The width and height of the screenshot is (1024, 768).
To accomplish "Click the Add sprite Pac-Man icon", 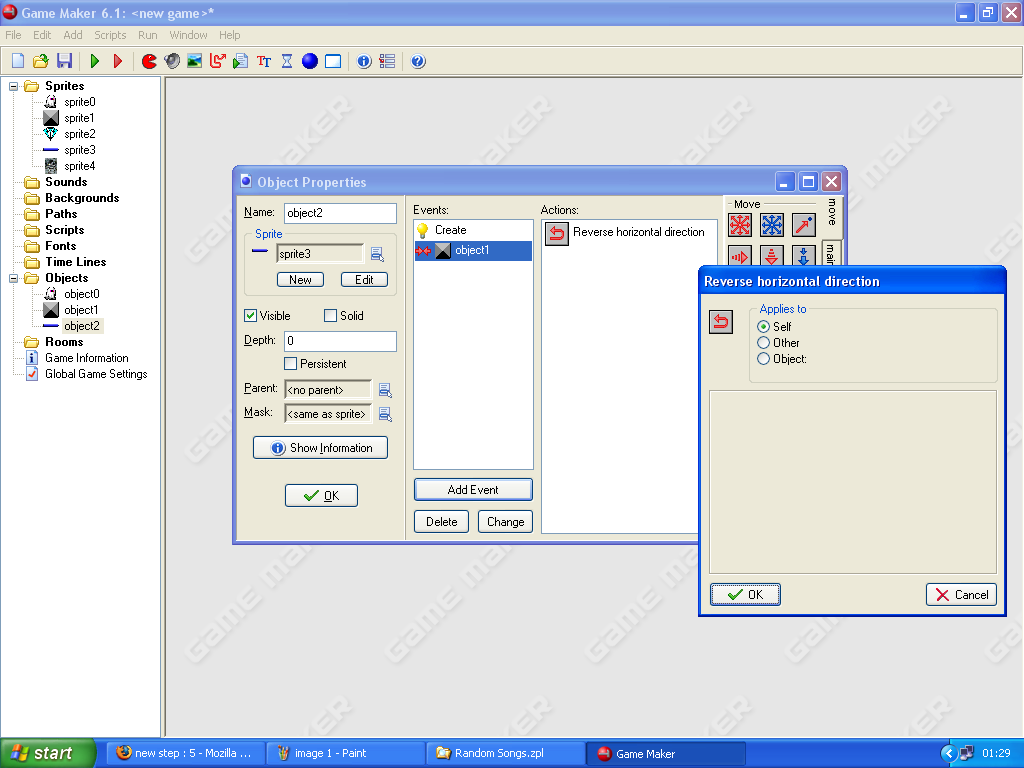I will click(x=149, y=61).
